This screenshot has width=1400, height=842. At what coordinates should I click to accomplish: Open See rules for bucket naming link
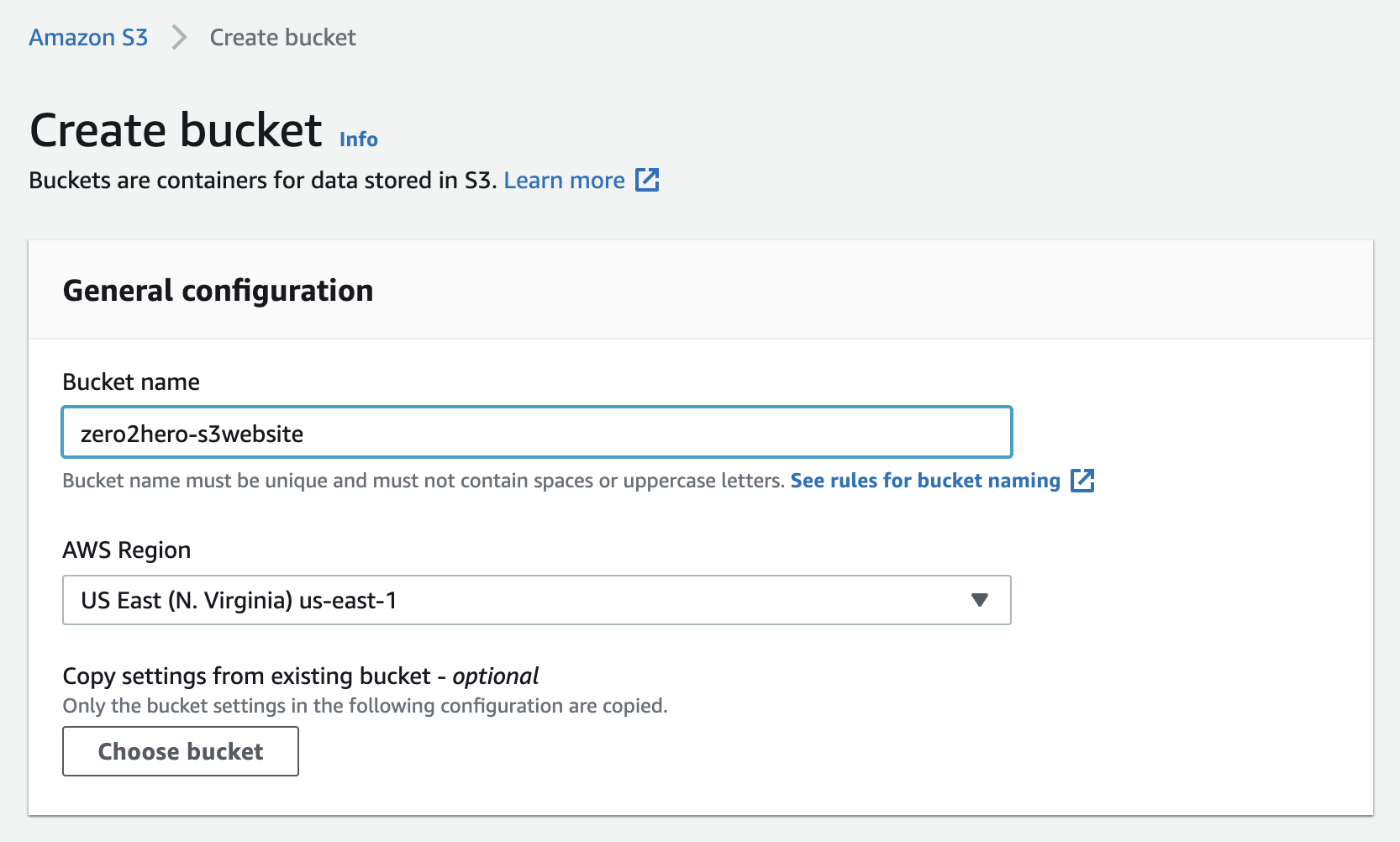click(x=925, y=481)
